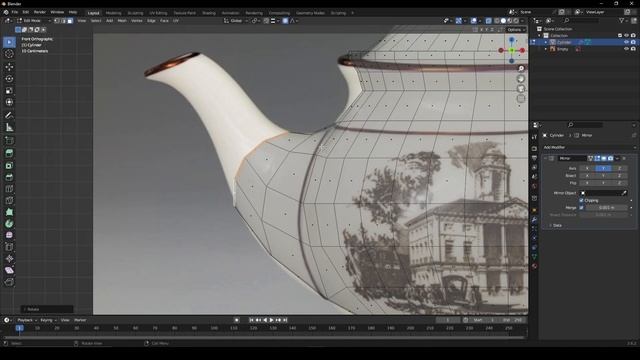
Task: Expand the Cylinder tree item
Action: 546,42
